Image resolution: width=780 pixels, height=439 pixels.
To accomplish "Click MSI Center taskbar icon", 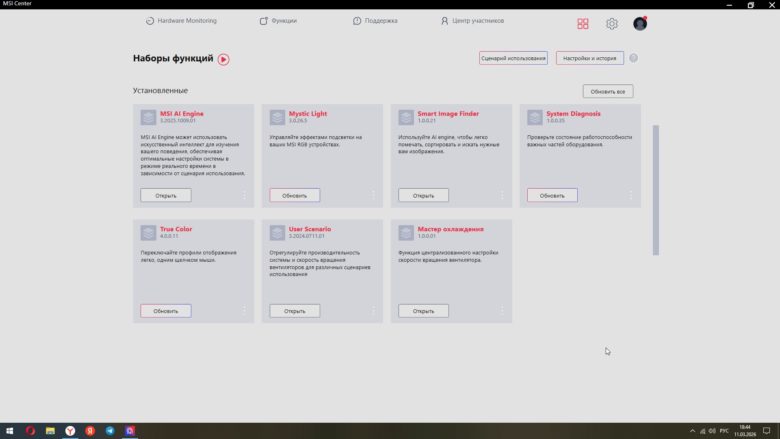I will [x=130, y=431].
